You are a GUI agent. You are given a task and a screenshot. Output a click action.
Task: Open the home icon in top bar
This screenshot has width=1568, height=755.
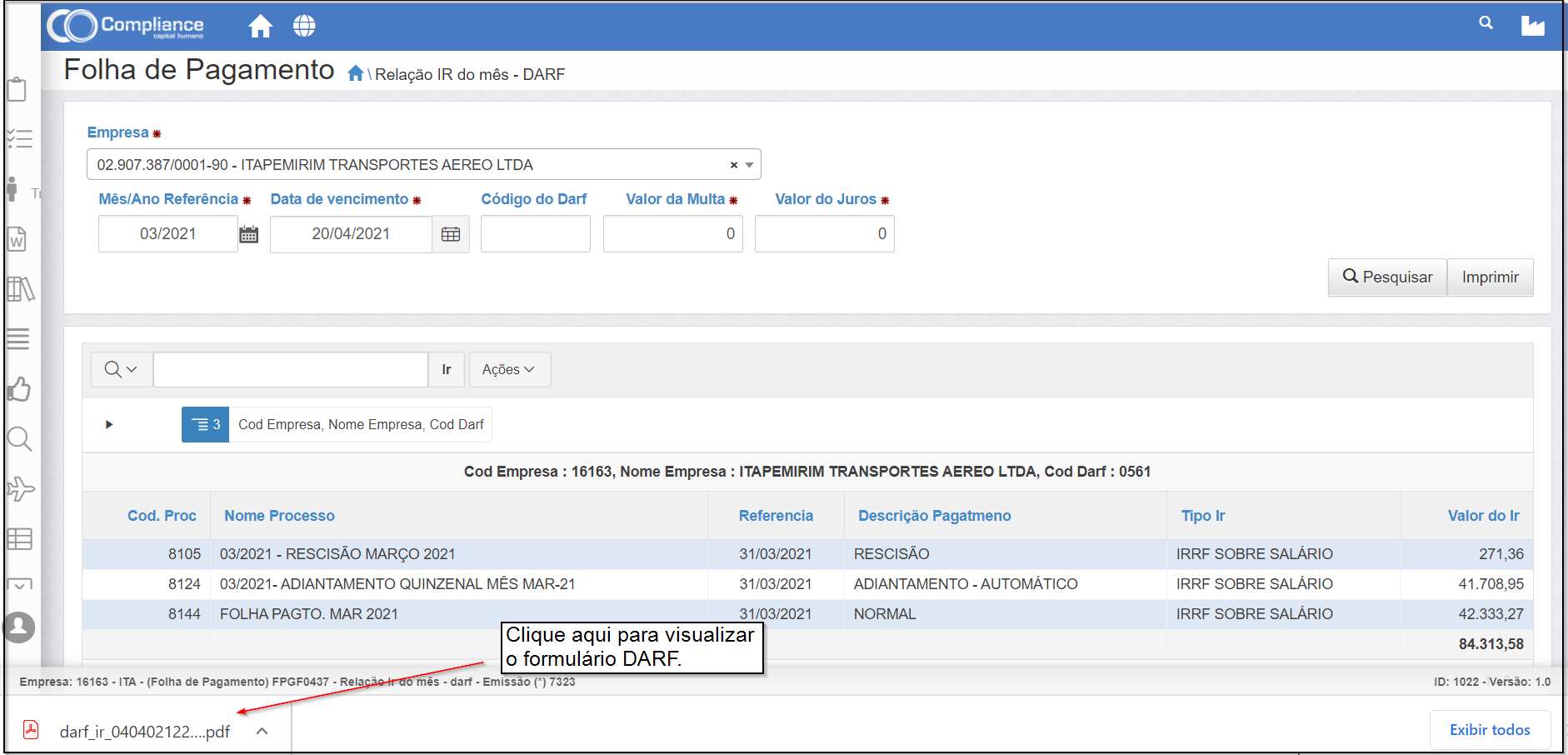coord(260,27)
